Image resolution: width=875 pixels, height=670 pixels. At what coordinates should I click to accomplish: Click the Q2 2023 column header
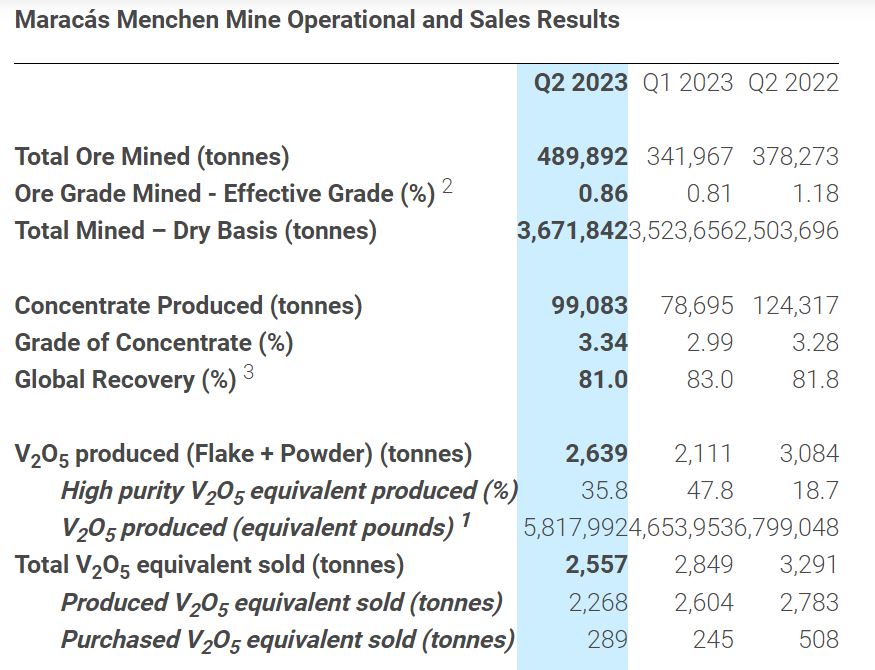[x=580, y=83]
